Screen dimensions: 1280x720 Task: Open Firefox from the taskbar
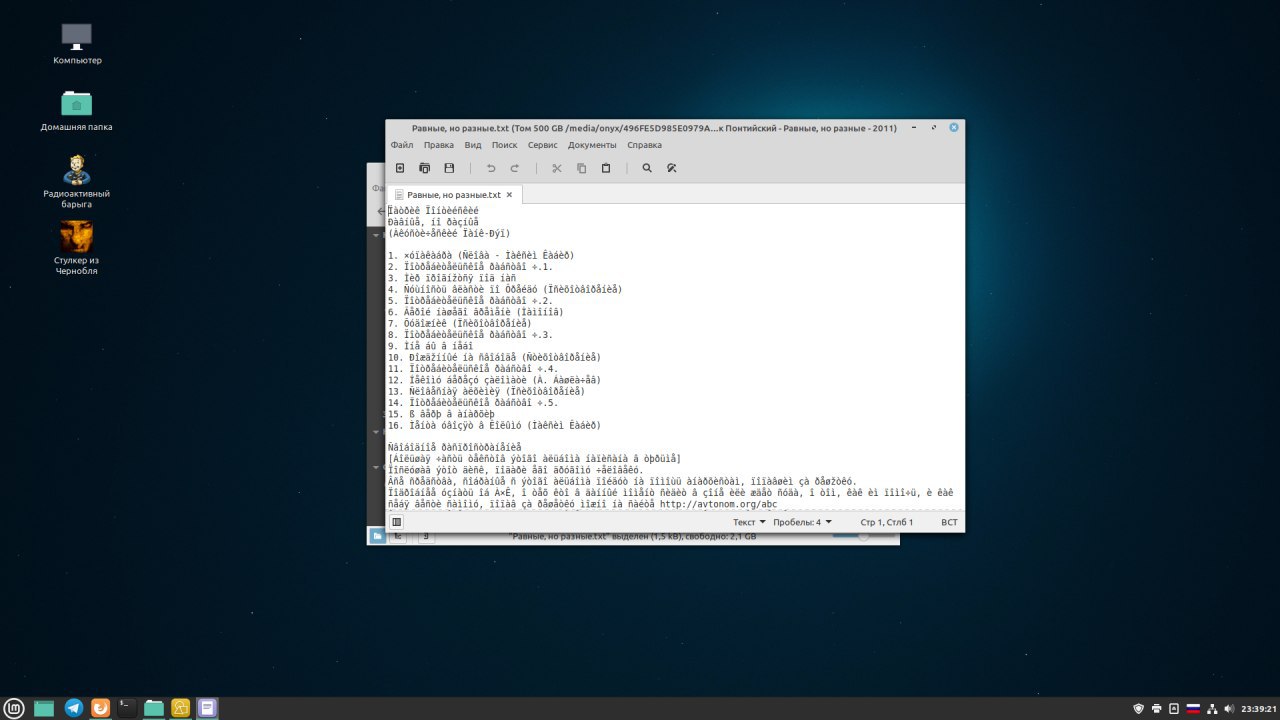click(x=101, y=708)
